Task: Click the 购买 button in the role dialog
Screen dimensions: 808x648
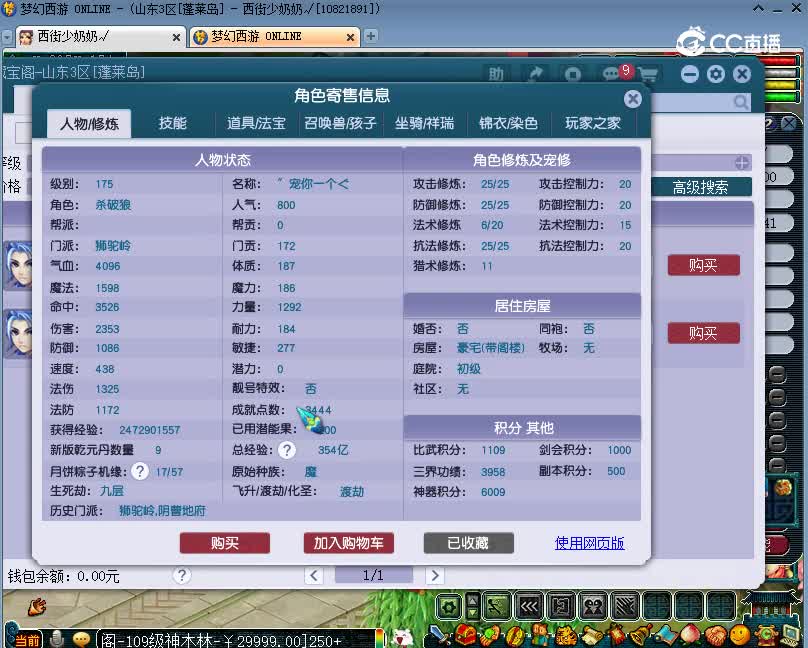Action: (225, 543)
